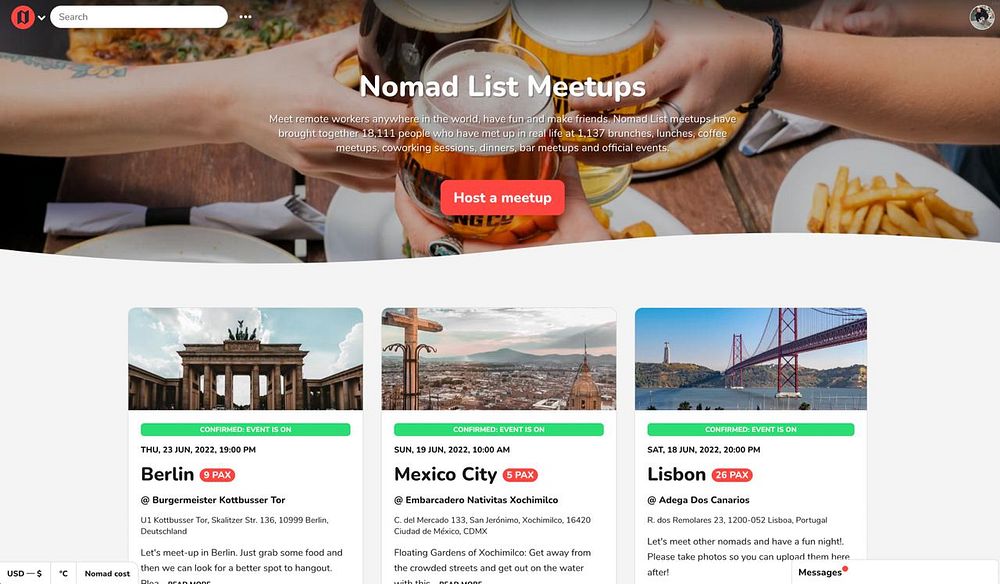This screenshot has height=584, width=1000.
Task: Click the 26 PAX badge on Lisbon
Action: (732, 475)
